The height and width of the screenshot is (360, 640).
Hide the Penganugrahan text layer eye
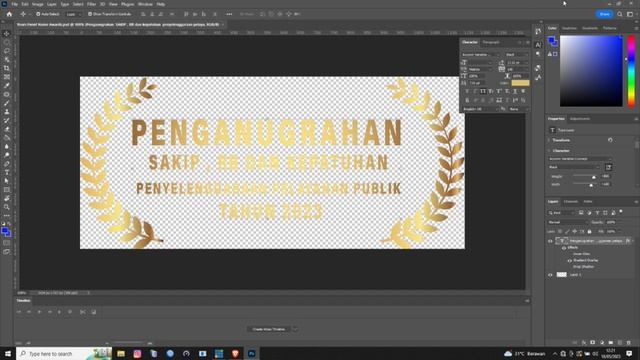(x=550, y=241)
